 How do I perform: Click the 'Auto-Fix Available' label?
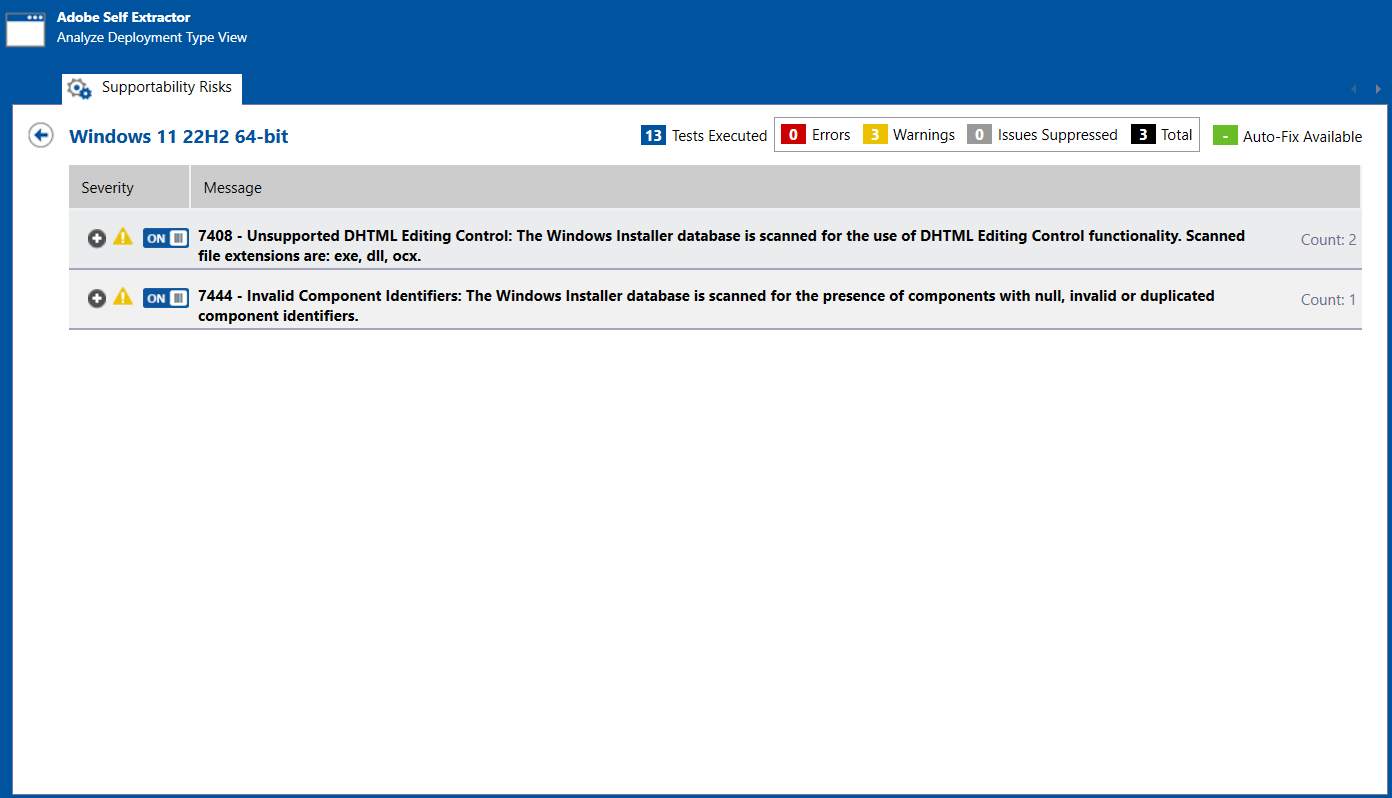point(1302,136)
